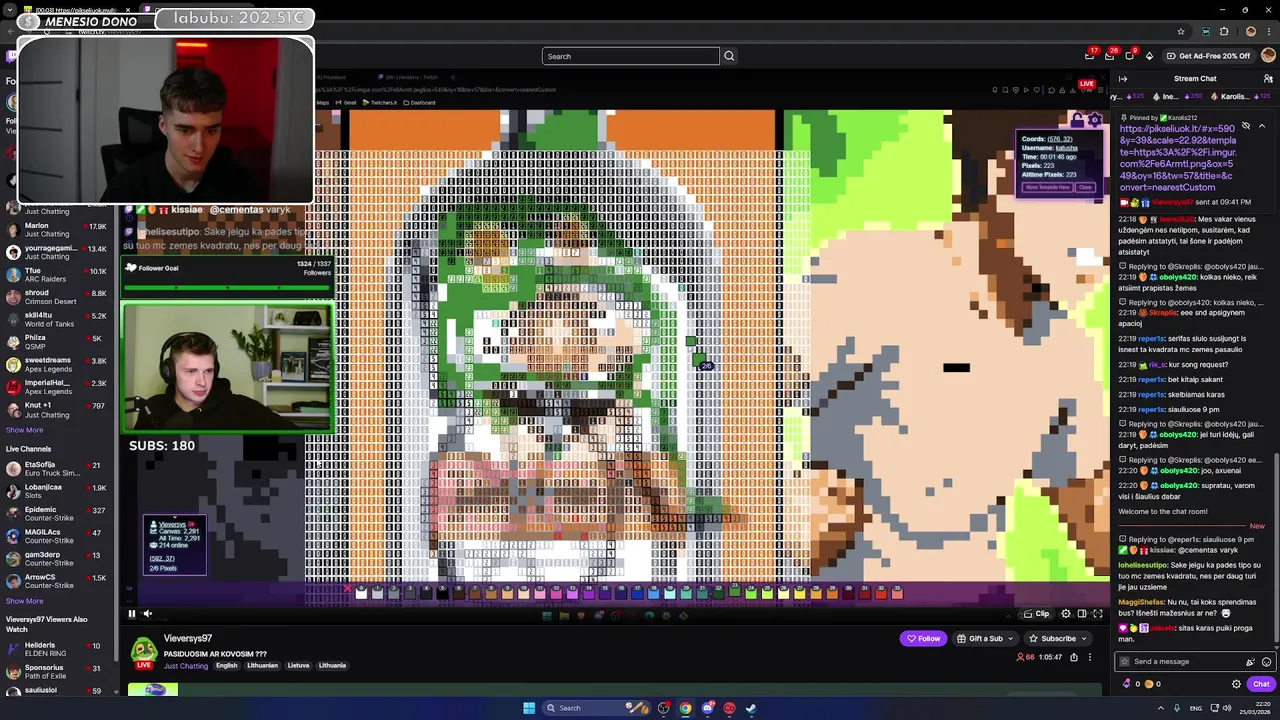Open the sweetdreams channel in the sidebar
1280x720 pixels.
point(58,364)
